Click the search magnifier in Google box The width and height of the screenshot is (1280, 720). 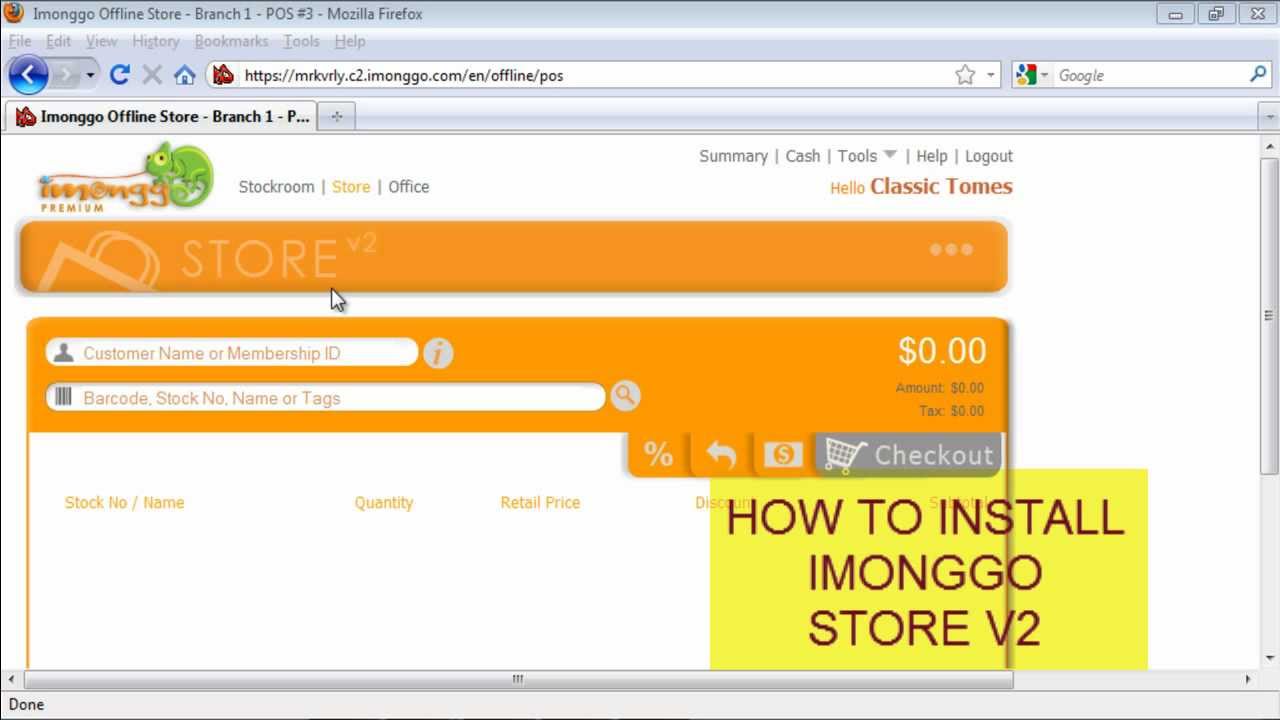coord(1258,75)
